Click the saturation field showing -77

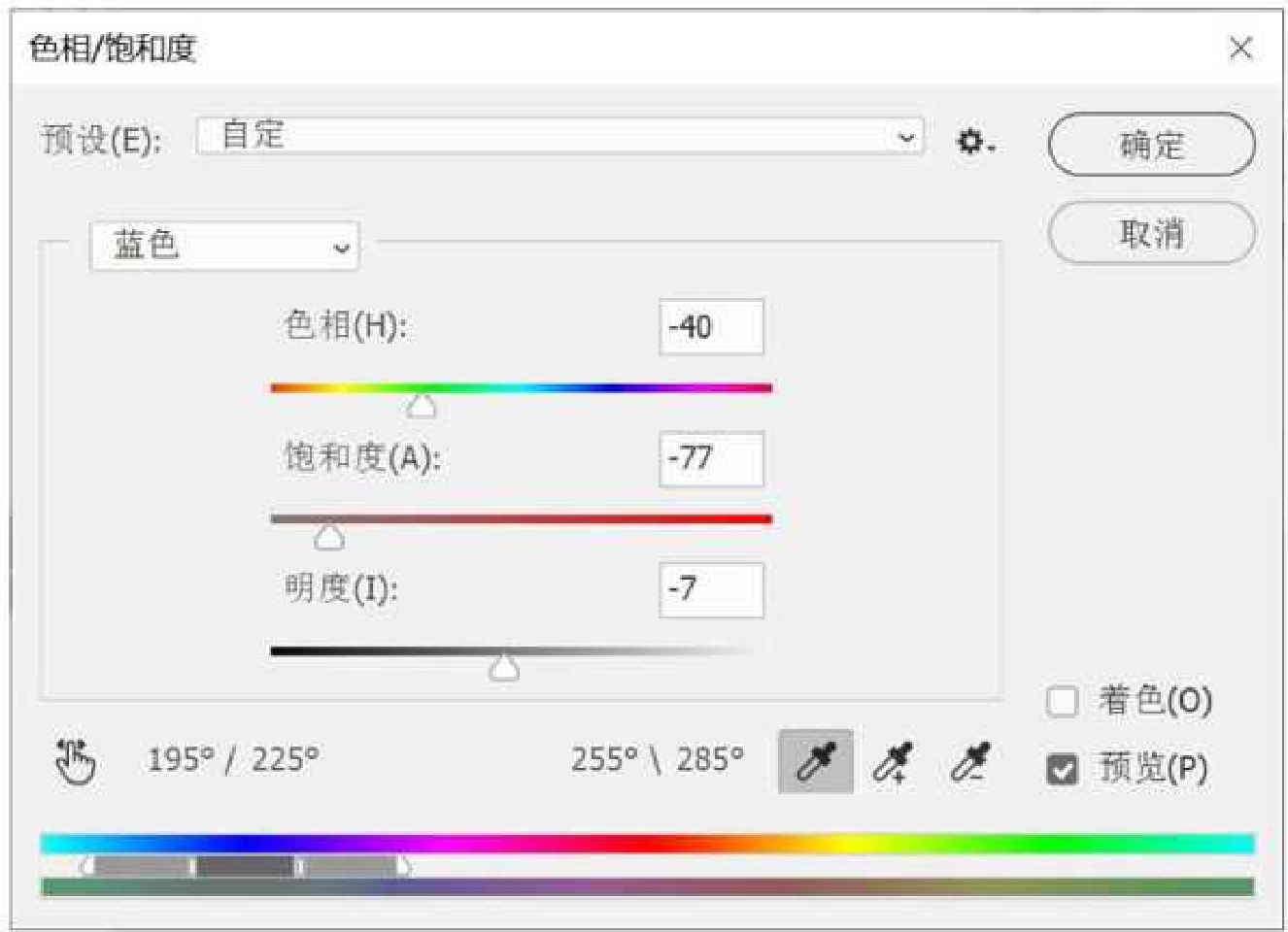click(x=711, y=458)
